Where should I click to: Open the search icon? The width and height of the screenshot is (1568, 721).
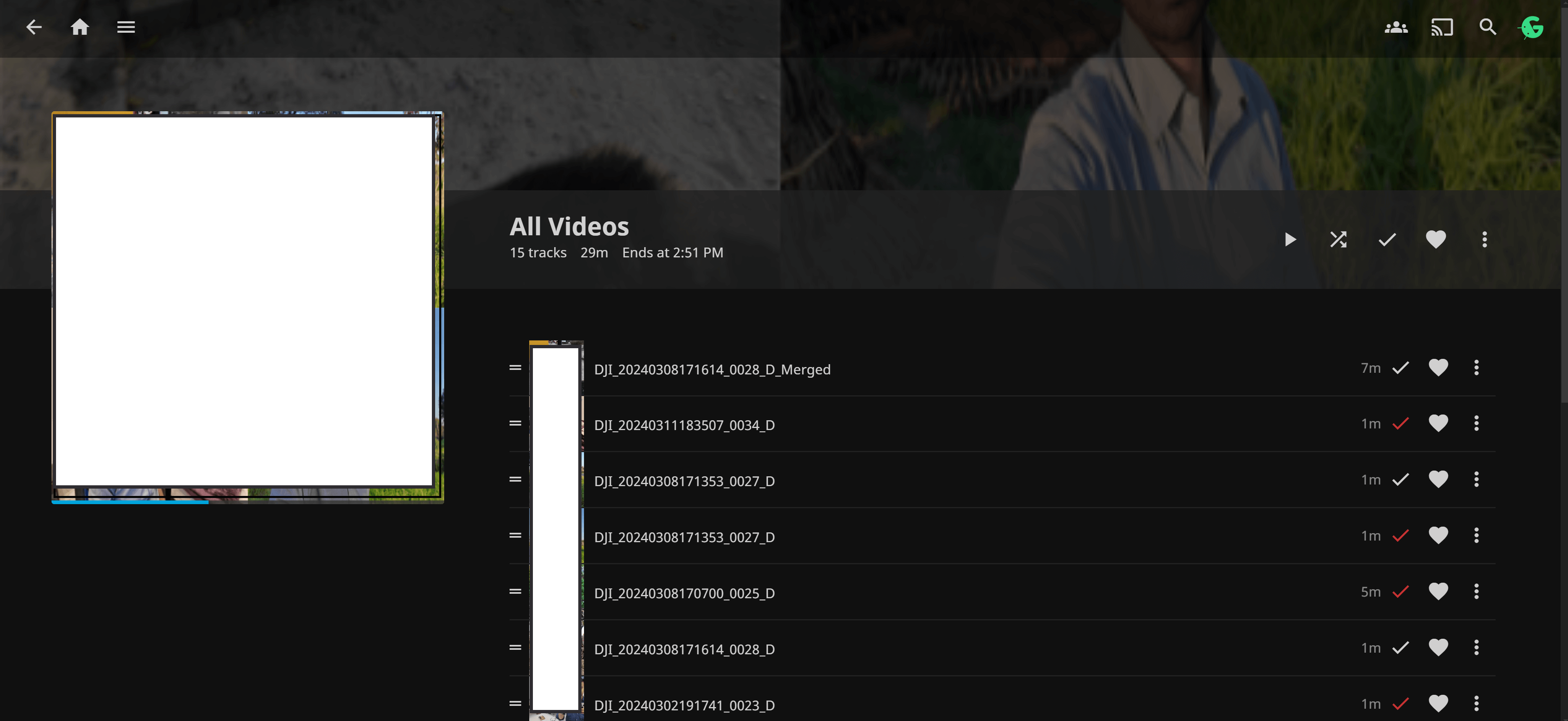point(1488,27)
